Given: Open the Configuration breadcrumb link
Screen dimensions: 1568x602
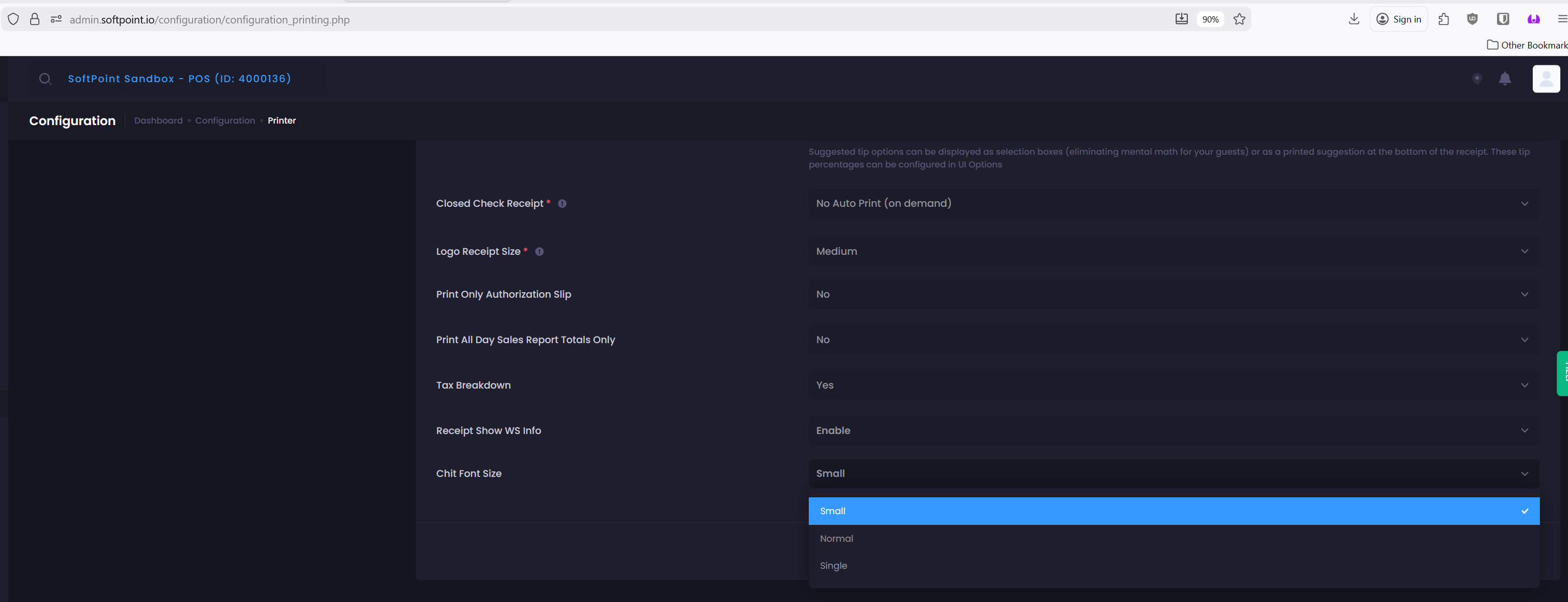Looking at the screenshot, I should pos(225,121).
